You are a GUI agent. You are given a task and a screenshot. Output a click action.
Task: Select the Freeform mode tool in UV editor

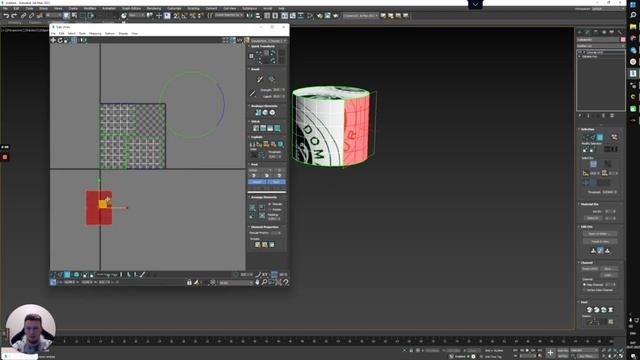(x=74, y=40)
